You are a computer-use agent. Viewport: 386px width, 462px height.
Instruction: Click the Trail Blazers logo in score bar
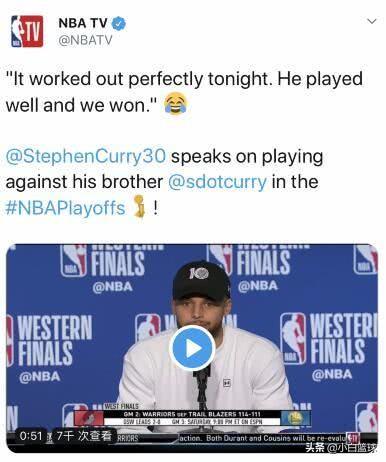tap(89, 418)
